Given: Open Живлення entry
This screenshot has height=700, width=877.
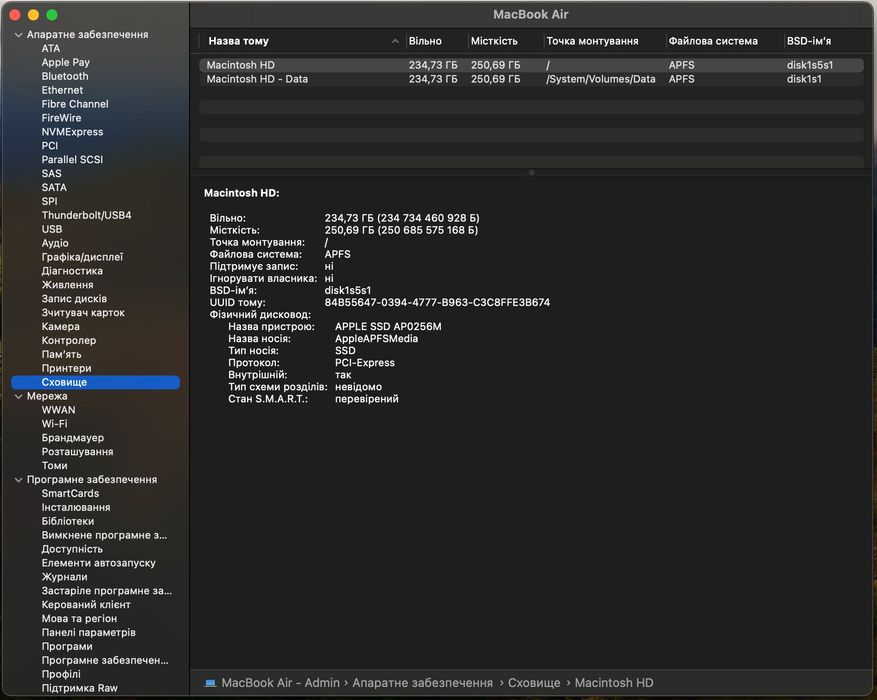Looking at the screenshot, I should (67, 285).
